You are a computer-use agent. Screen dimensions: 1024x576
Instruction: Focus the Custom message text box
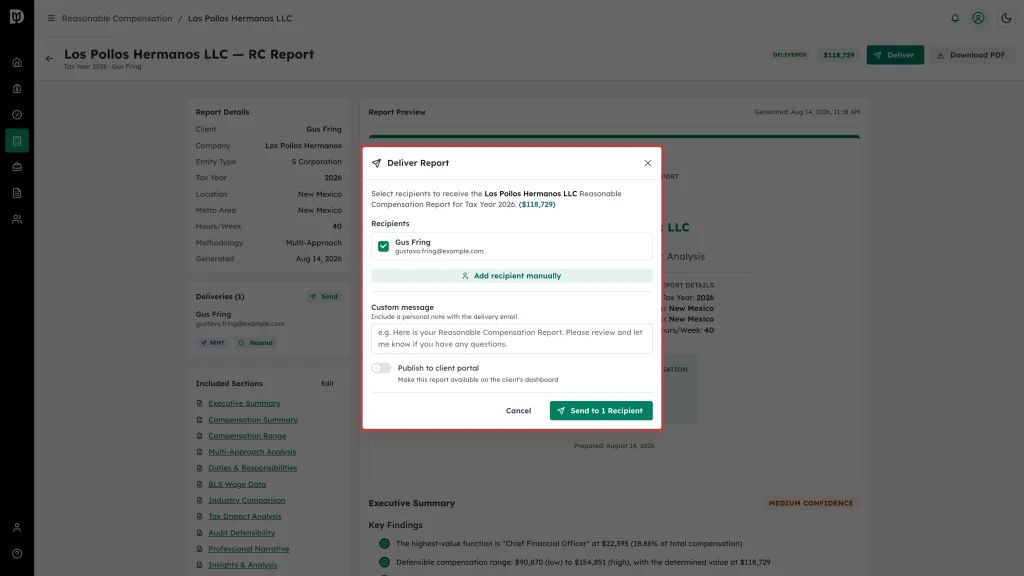pyautogui.click(x=511, y=338)
